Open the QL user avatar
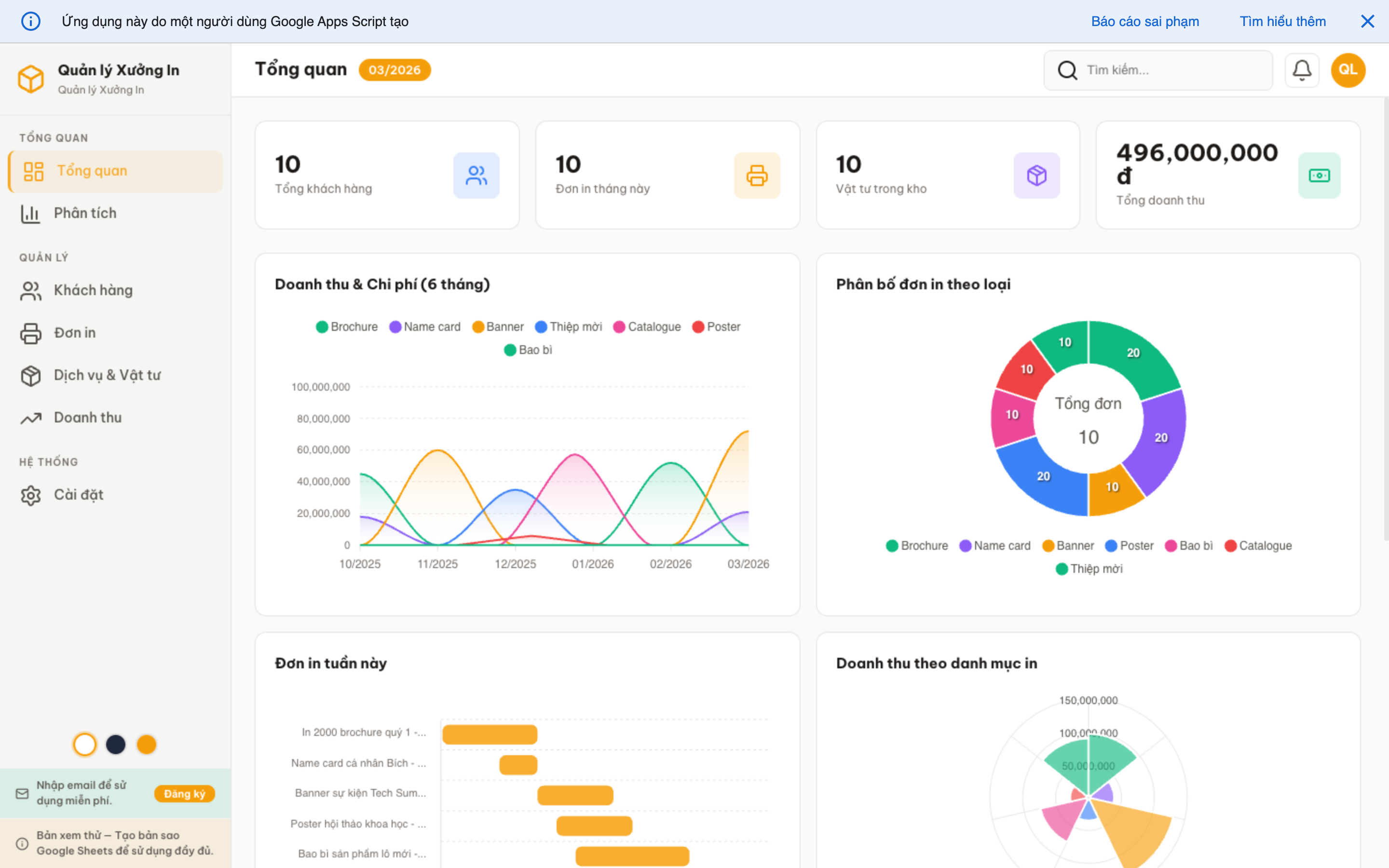This screenshot has width=1389, height=868. (1348, 70)
